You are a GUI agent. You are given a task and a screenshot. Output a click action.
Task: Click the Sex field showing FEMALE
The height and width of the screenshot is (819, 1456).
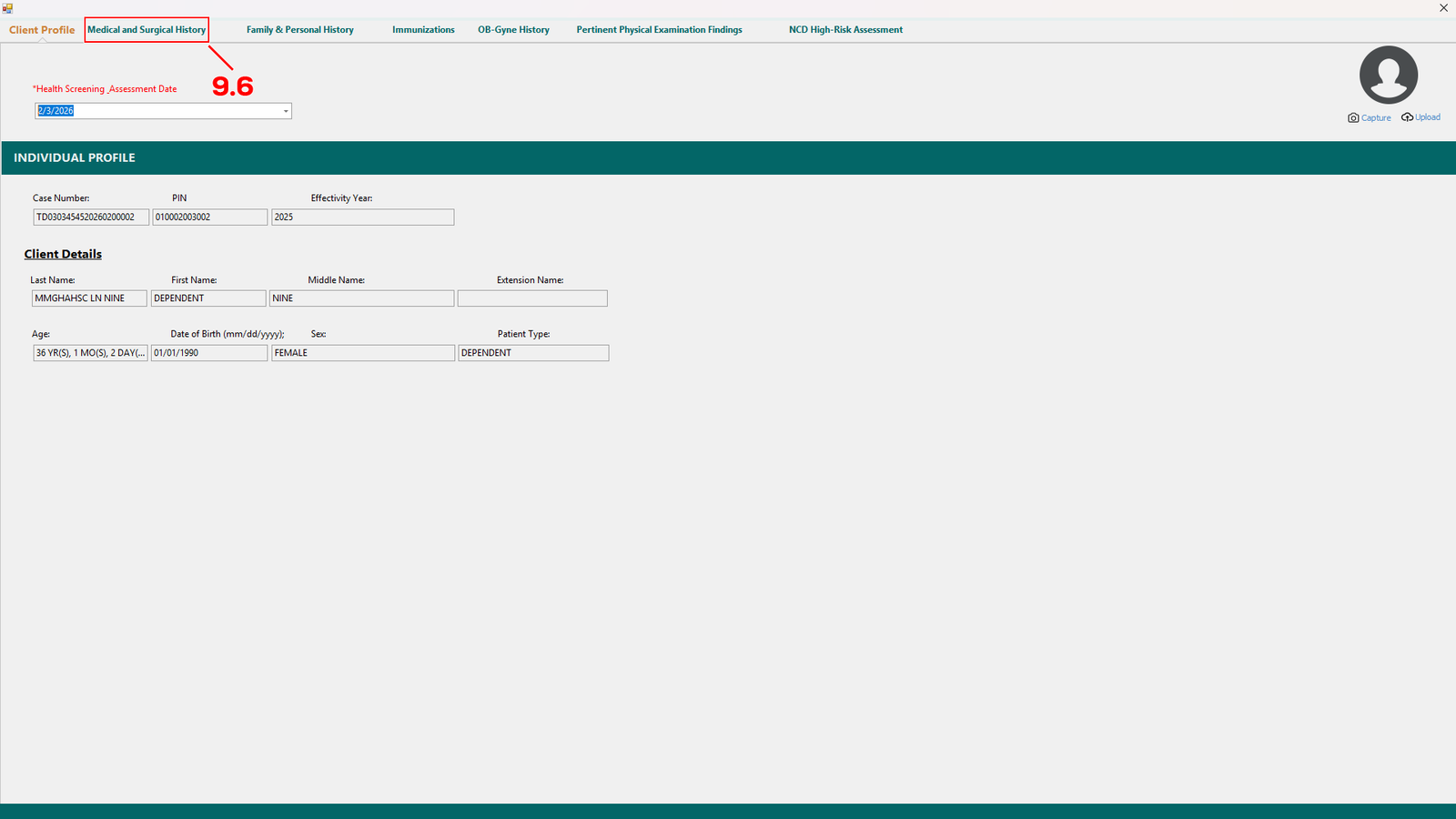(362, 353)
